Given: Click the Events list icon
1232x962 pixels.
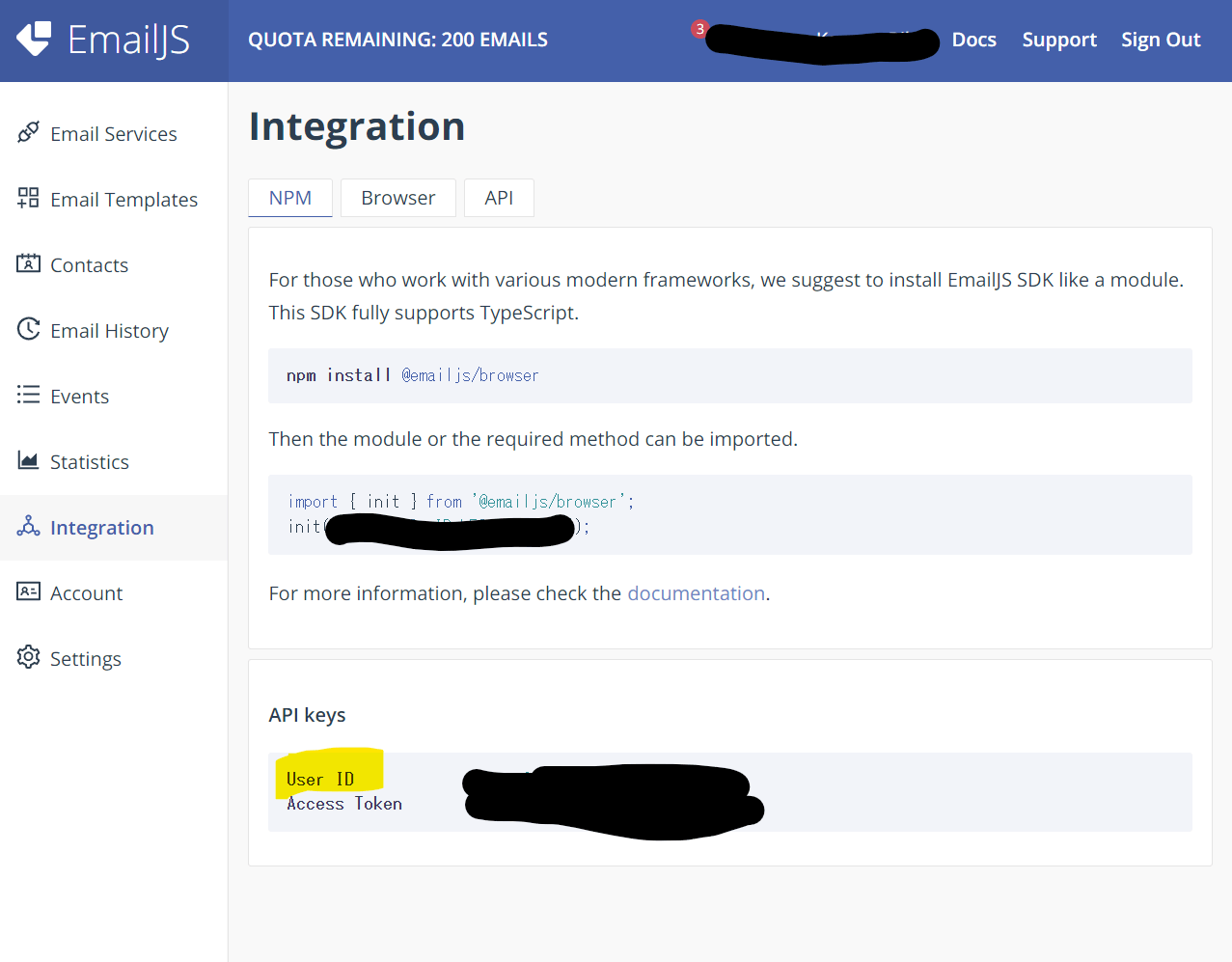Looking at the screenshot, I should 29,395.
